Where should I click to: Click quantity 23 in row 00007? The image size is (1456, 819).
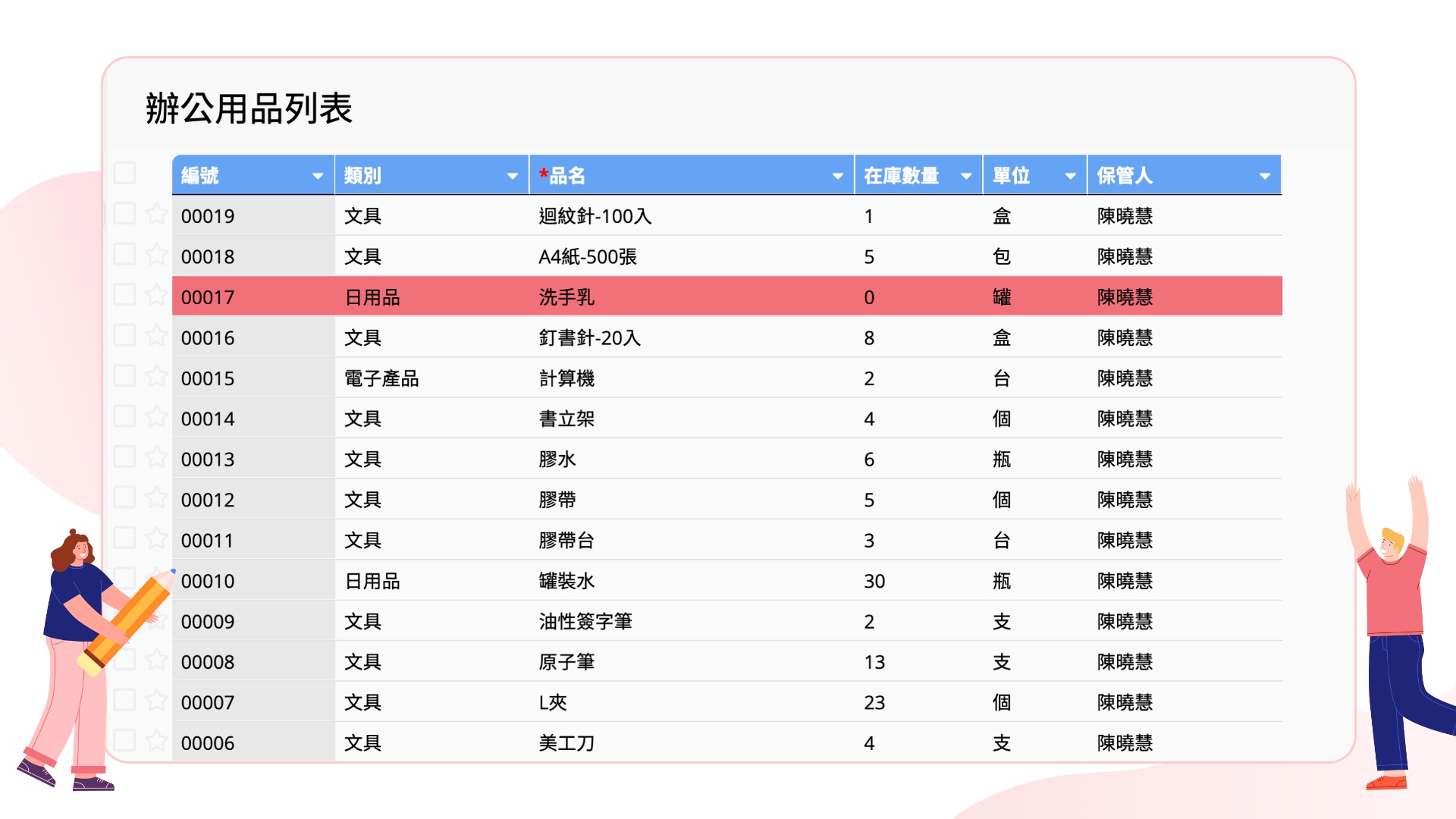click(874, 703)
